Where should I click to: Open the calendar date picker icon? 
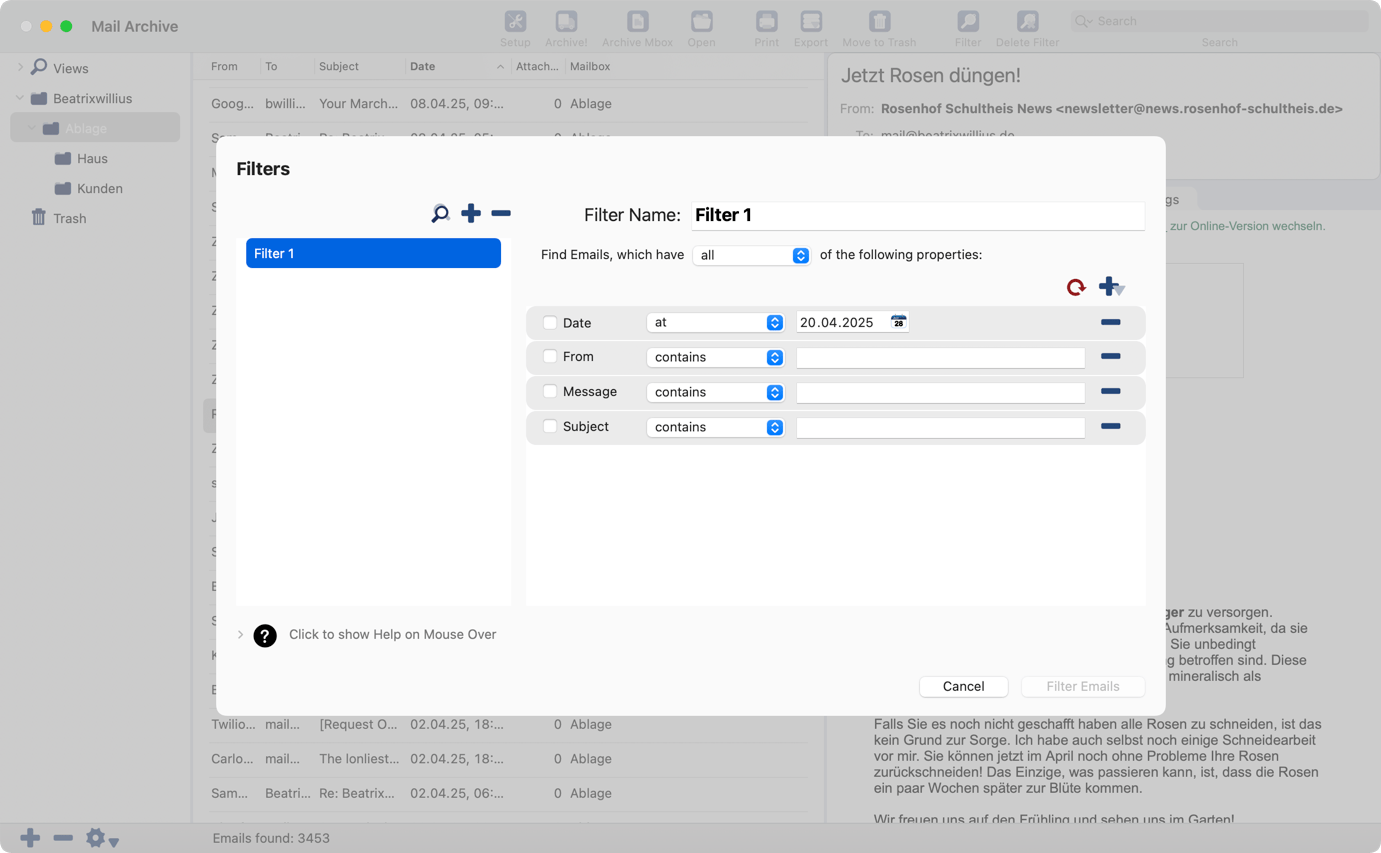(898, 322)
